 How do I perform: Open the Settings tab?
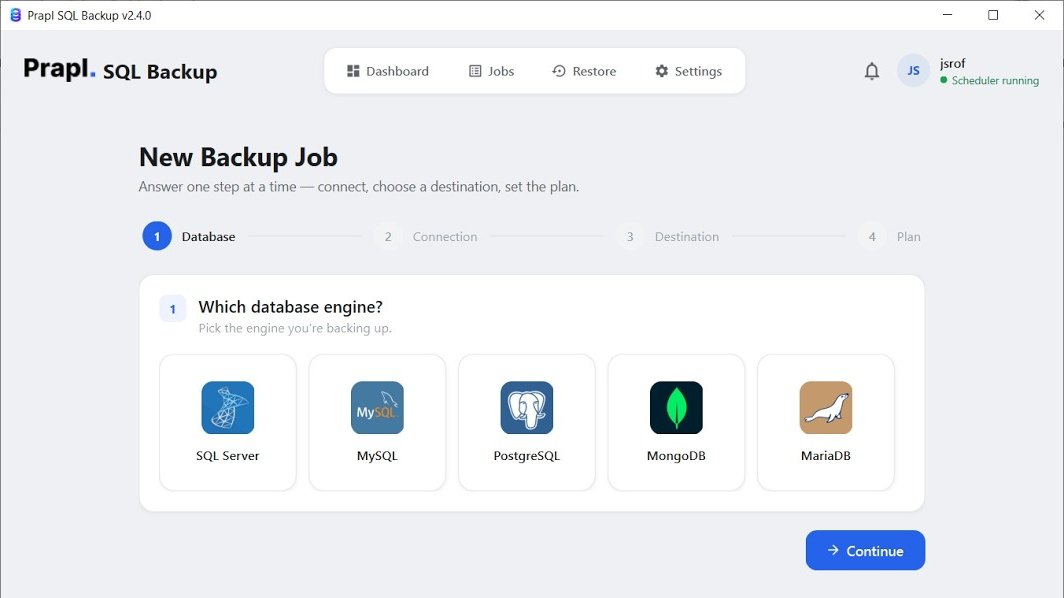point(689,71)
